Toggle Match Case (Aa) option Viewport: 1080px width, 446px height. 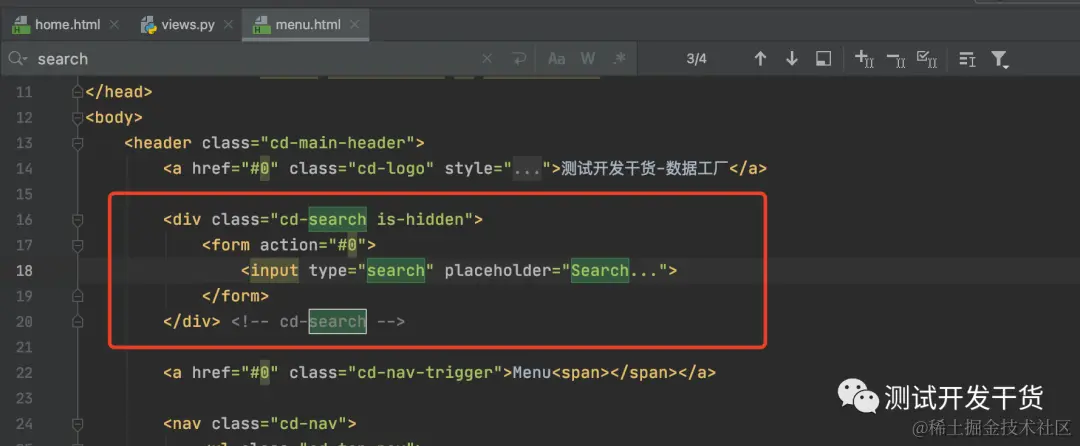click(556, 59)
